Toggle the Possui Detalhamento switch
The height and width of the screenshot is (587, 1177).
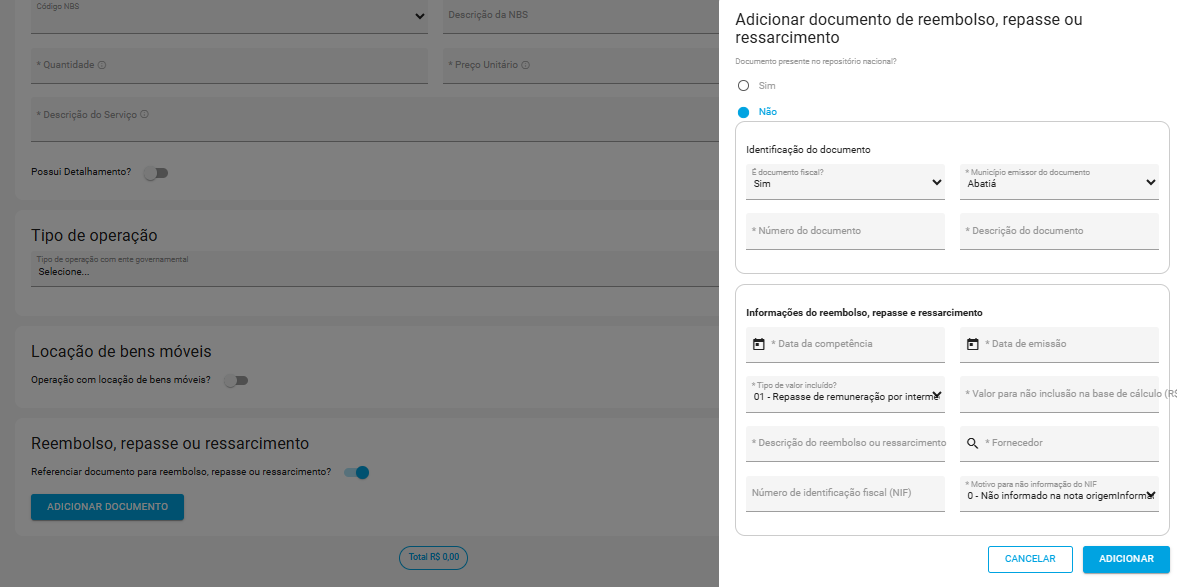click(156, 173)
